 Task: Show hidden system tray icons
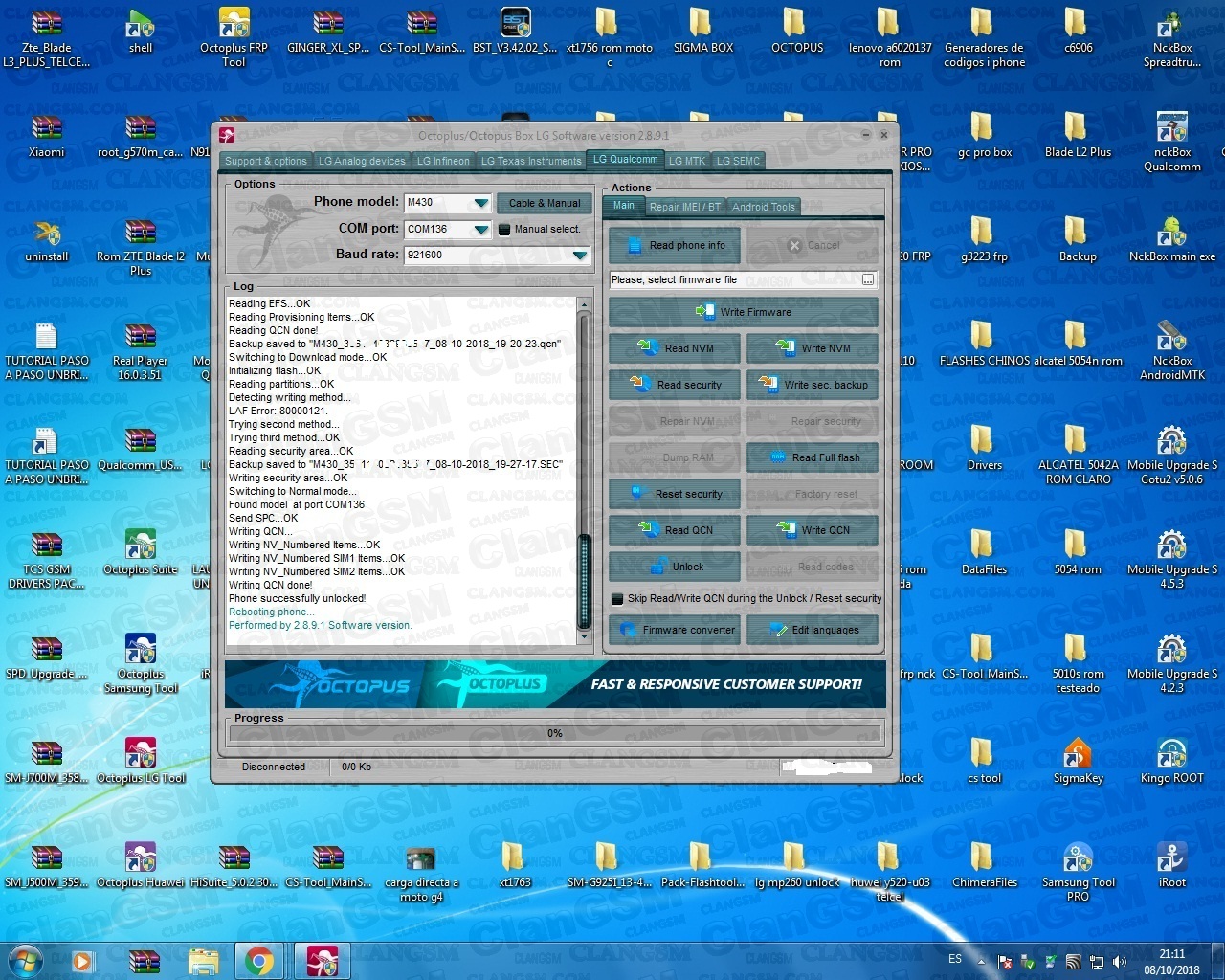point(981,961)
